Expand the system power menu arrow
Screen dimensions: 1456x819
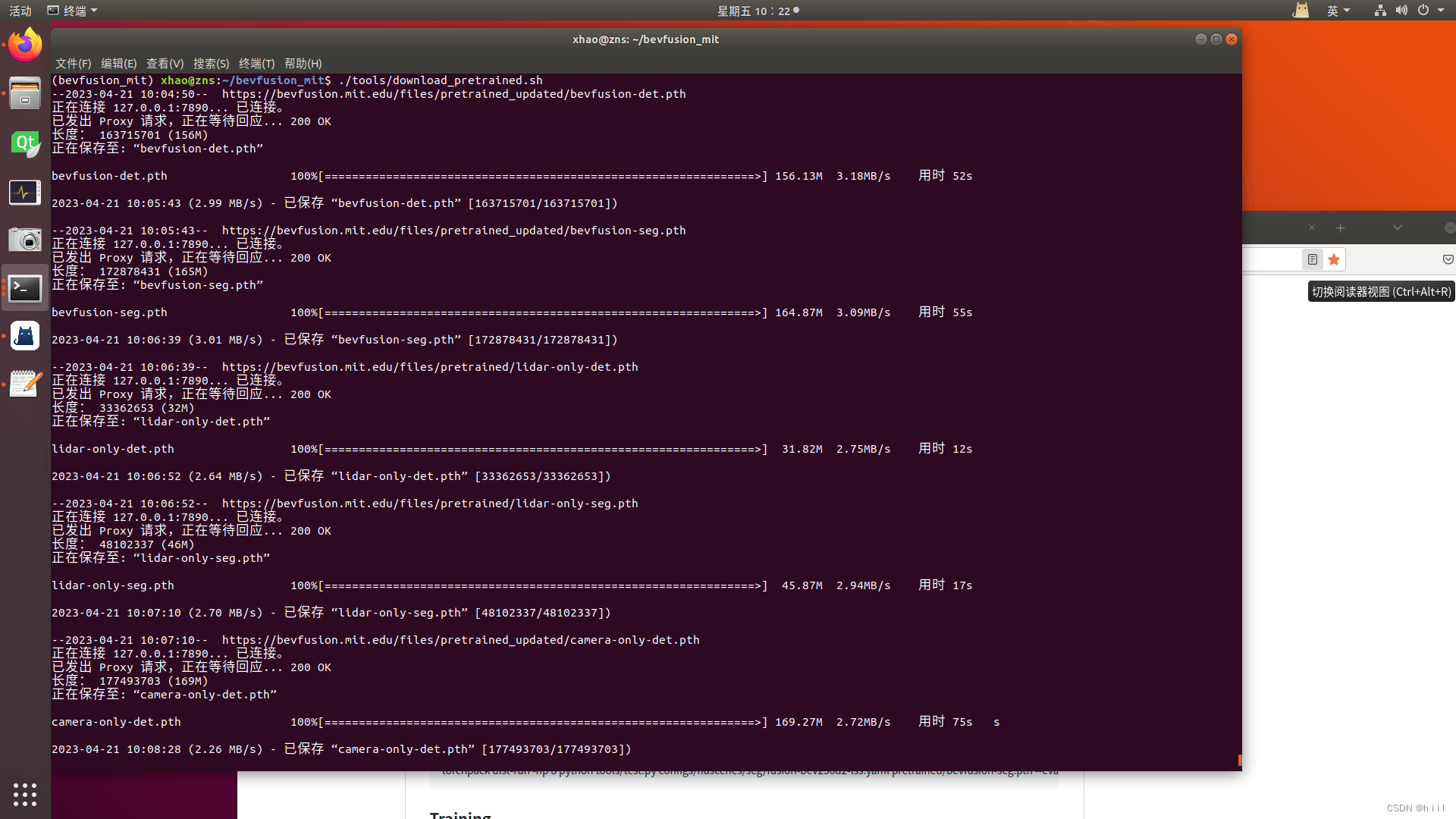click(1441, 11)
